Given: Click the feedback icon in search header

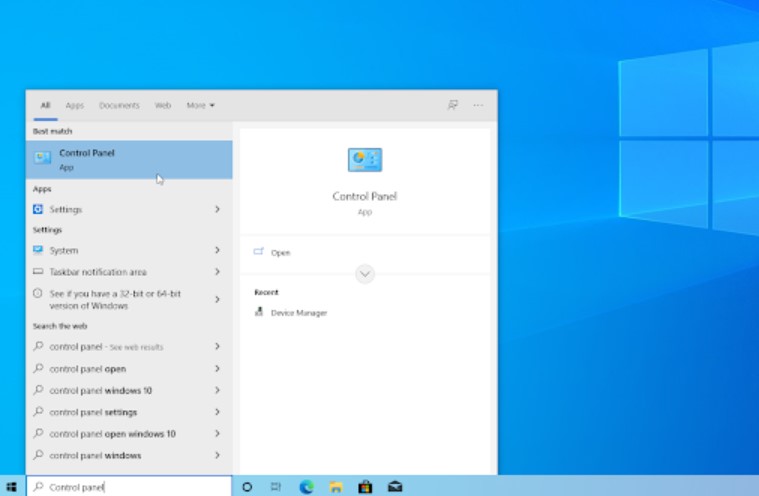Looking at the screenshot, I should 453,105.
